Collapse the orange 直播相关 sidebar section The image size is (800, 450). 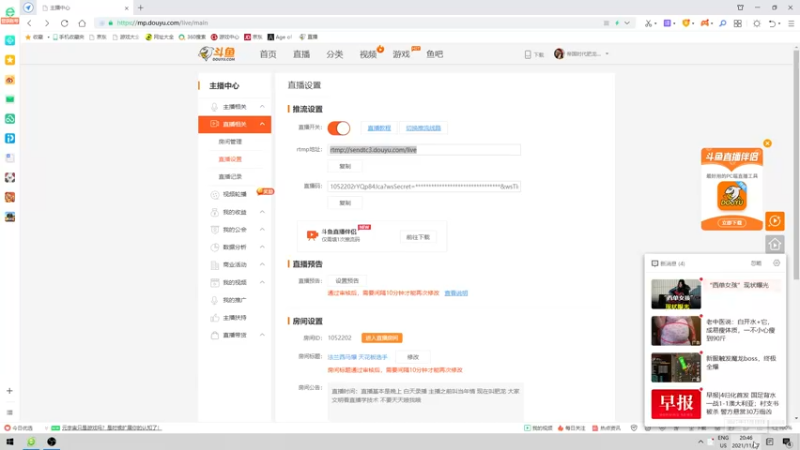click(262, 124)
